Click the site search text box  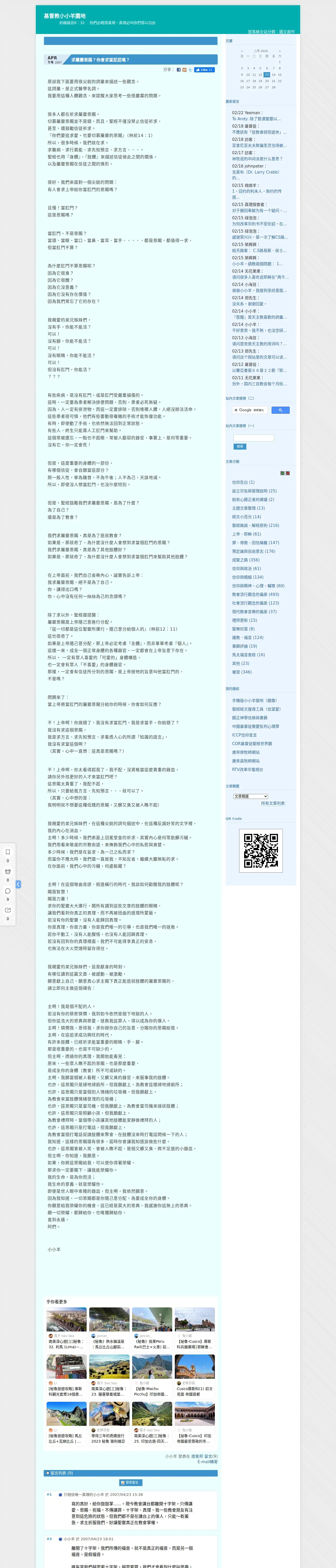(254, 438)
